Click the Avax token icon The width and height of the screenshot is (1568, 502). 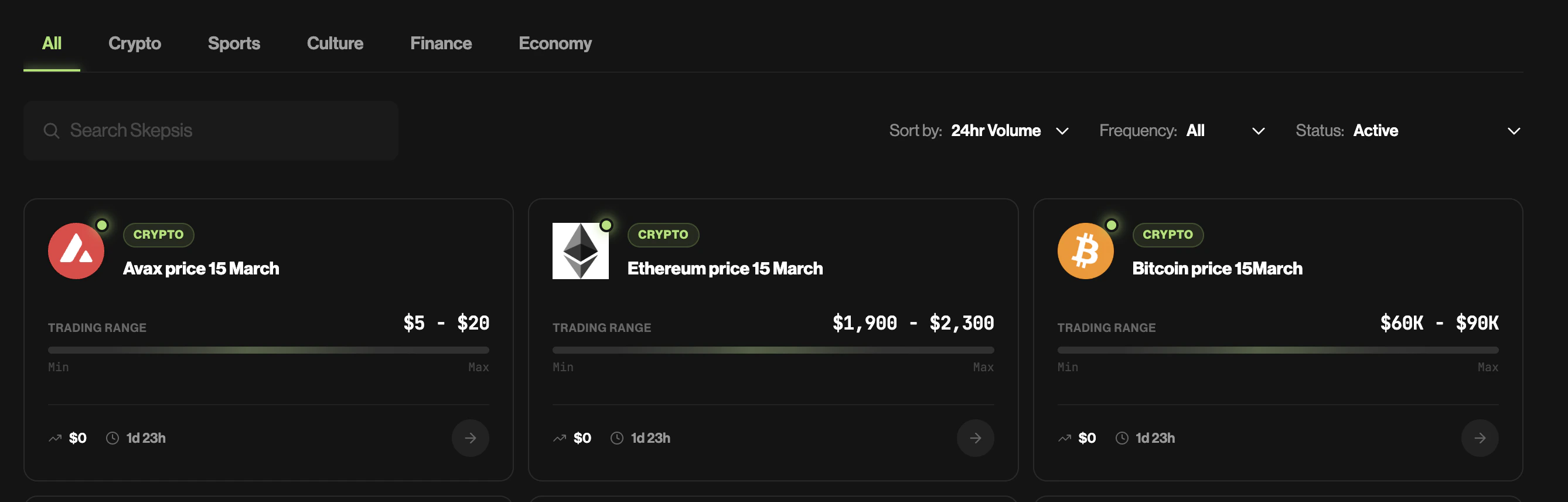tap(76, 250)
